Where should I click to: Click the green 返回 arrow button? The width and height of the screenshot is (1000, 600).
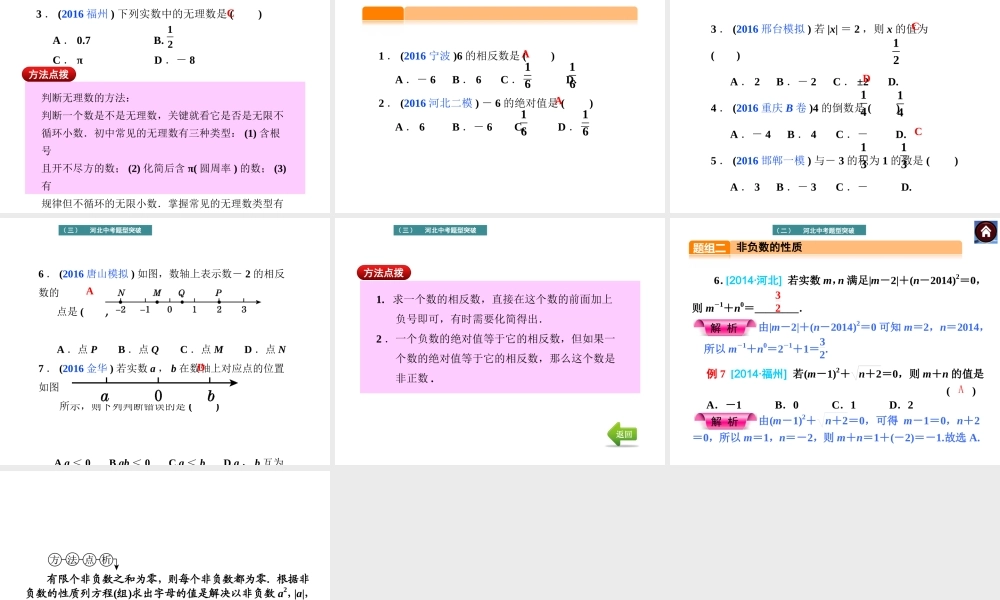[622, 434]
